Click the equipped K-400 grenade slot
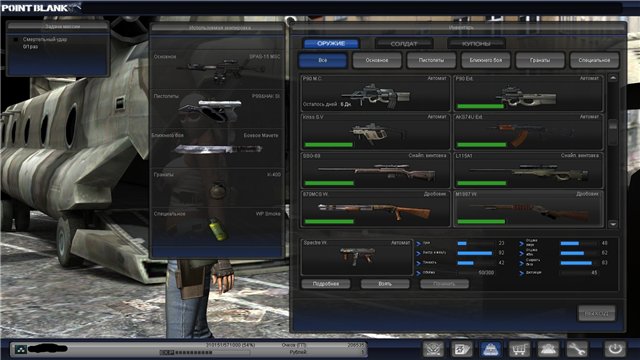Image resolution: width=640 pixels, height=360 pixels. 217,188
